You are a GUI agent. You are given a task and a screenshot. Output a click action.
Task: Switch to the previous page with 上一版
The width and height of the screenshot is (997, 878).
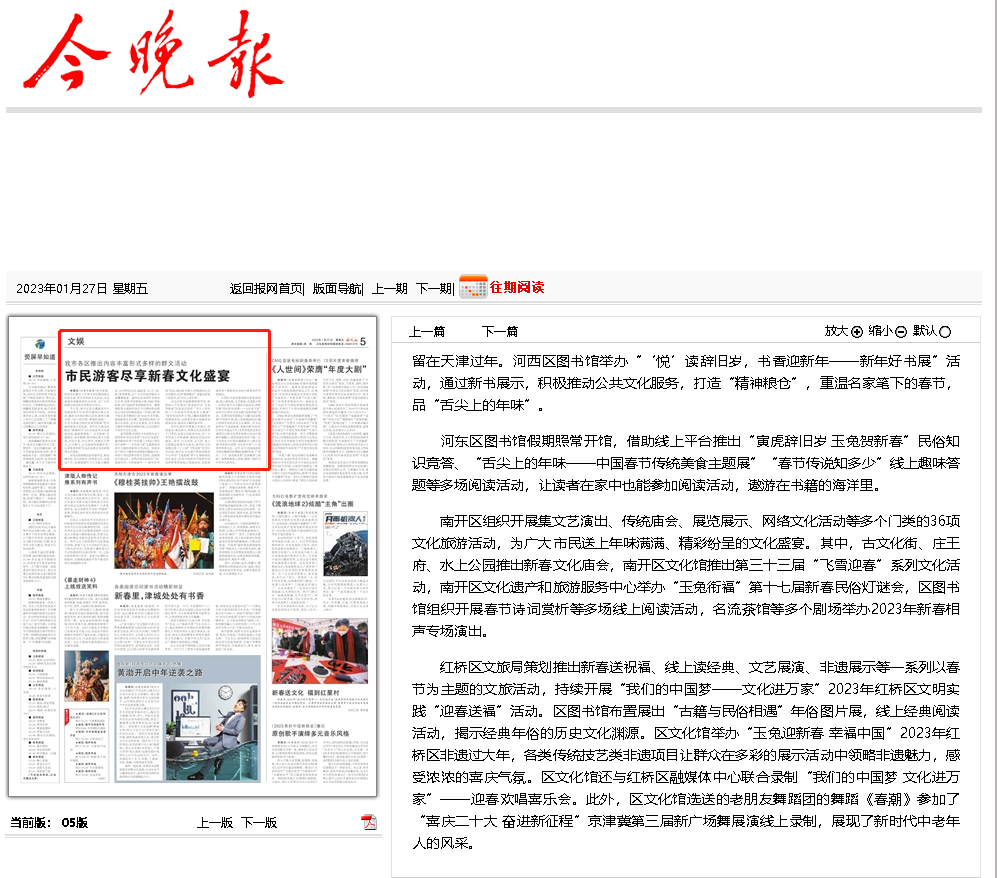coord(216,821)
